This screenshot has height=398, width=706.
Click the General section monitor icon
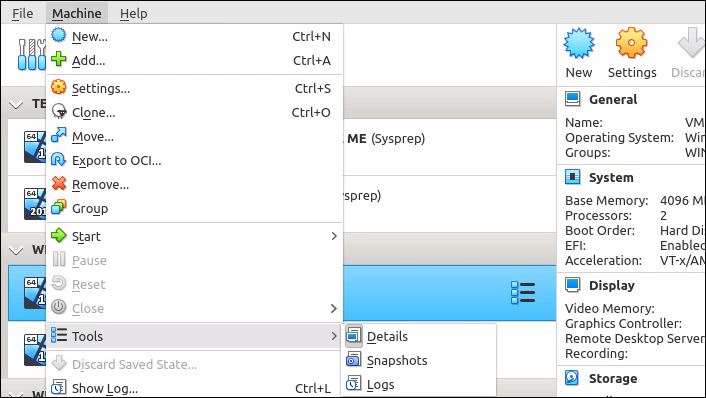click(572, 99)
